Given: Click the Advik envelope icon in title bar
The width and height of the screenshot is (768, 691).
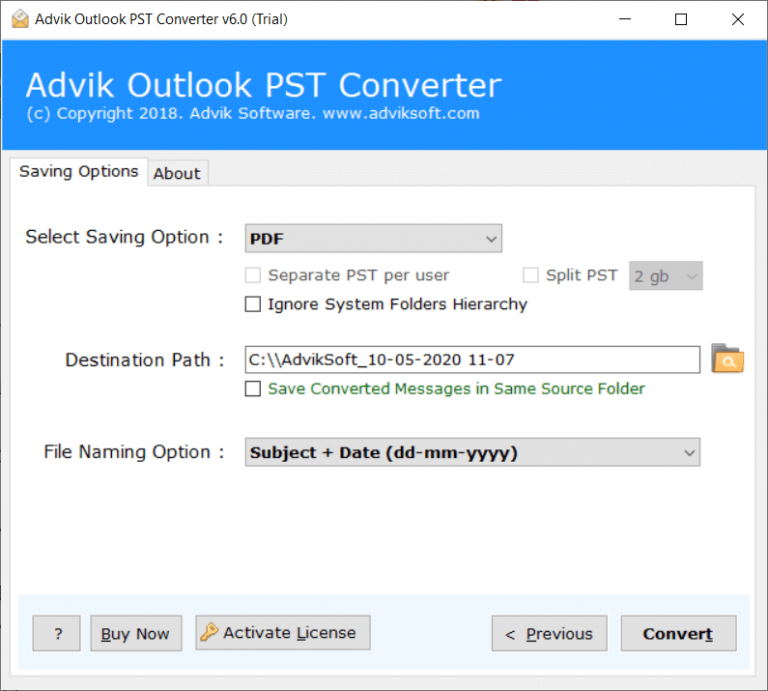Looking at the screenshot, I should [17, 19].
